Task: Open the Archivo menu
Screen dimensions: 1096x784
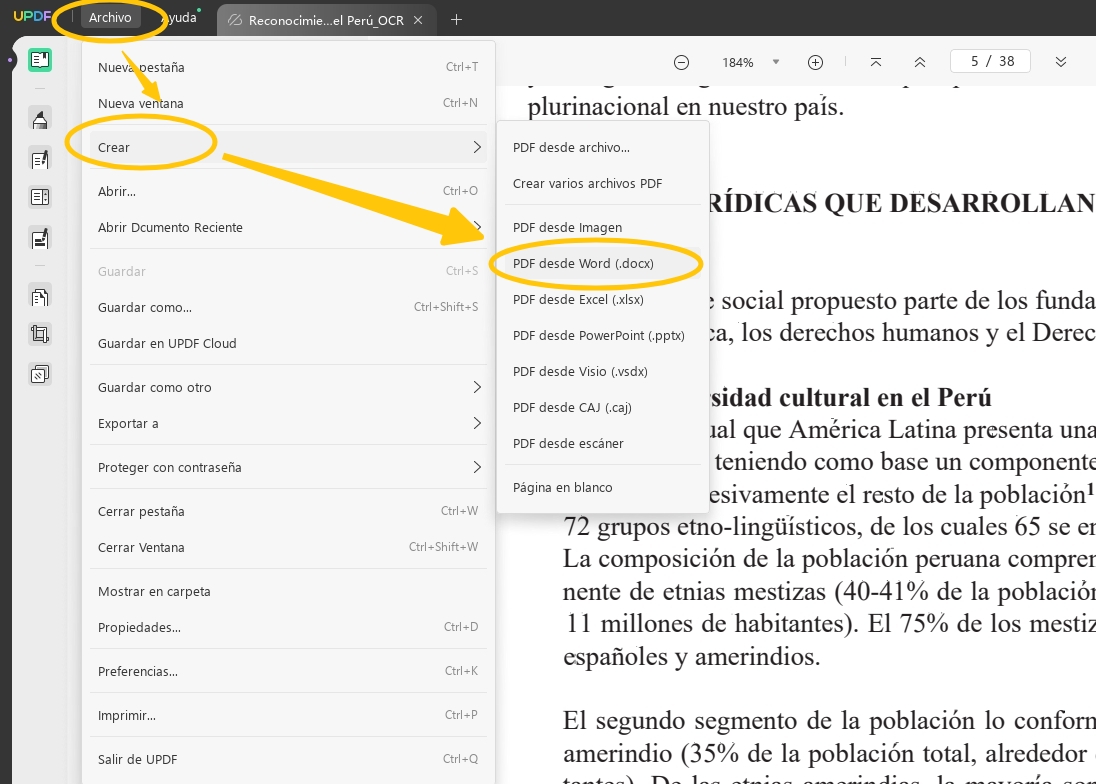Action: pos(110,17)
